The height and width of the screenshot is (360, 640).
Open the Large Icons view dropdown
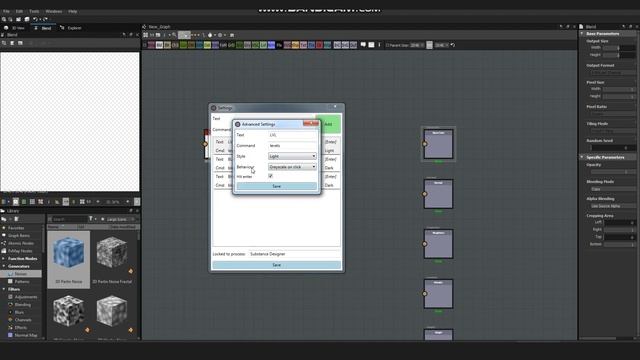click(119, 219)
